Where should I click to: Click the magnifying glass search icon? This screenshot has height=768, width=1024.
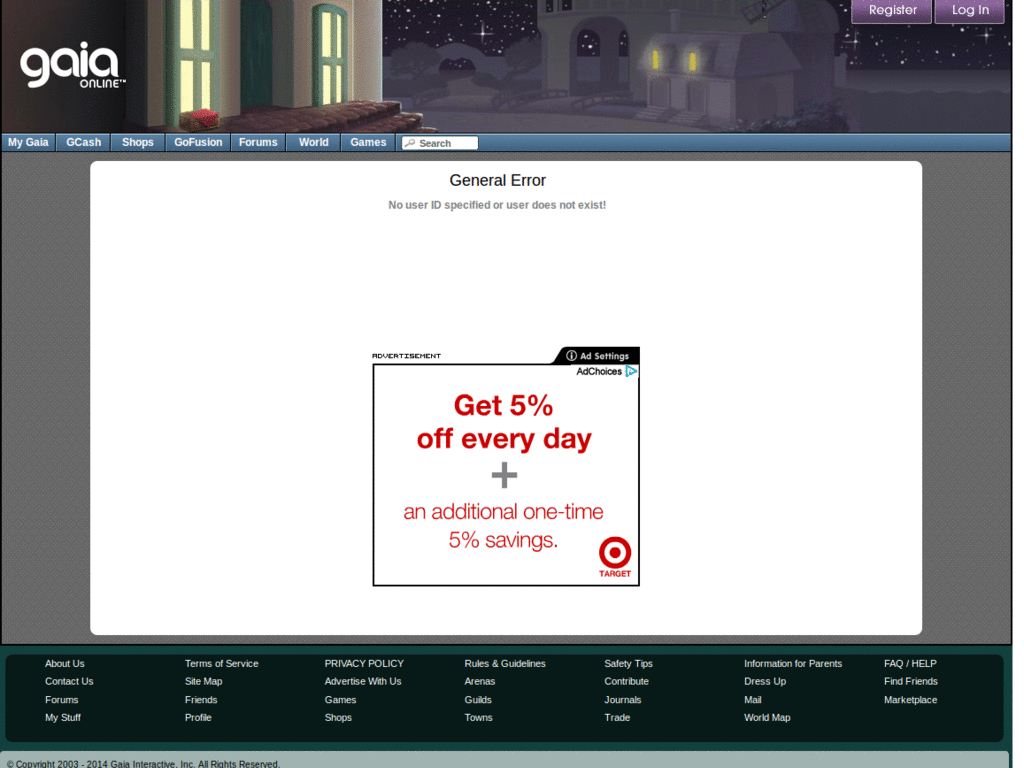409,142
